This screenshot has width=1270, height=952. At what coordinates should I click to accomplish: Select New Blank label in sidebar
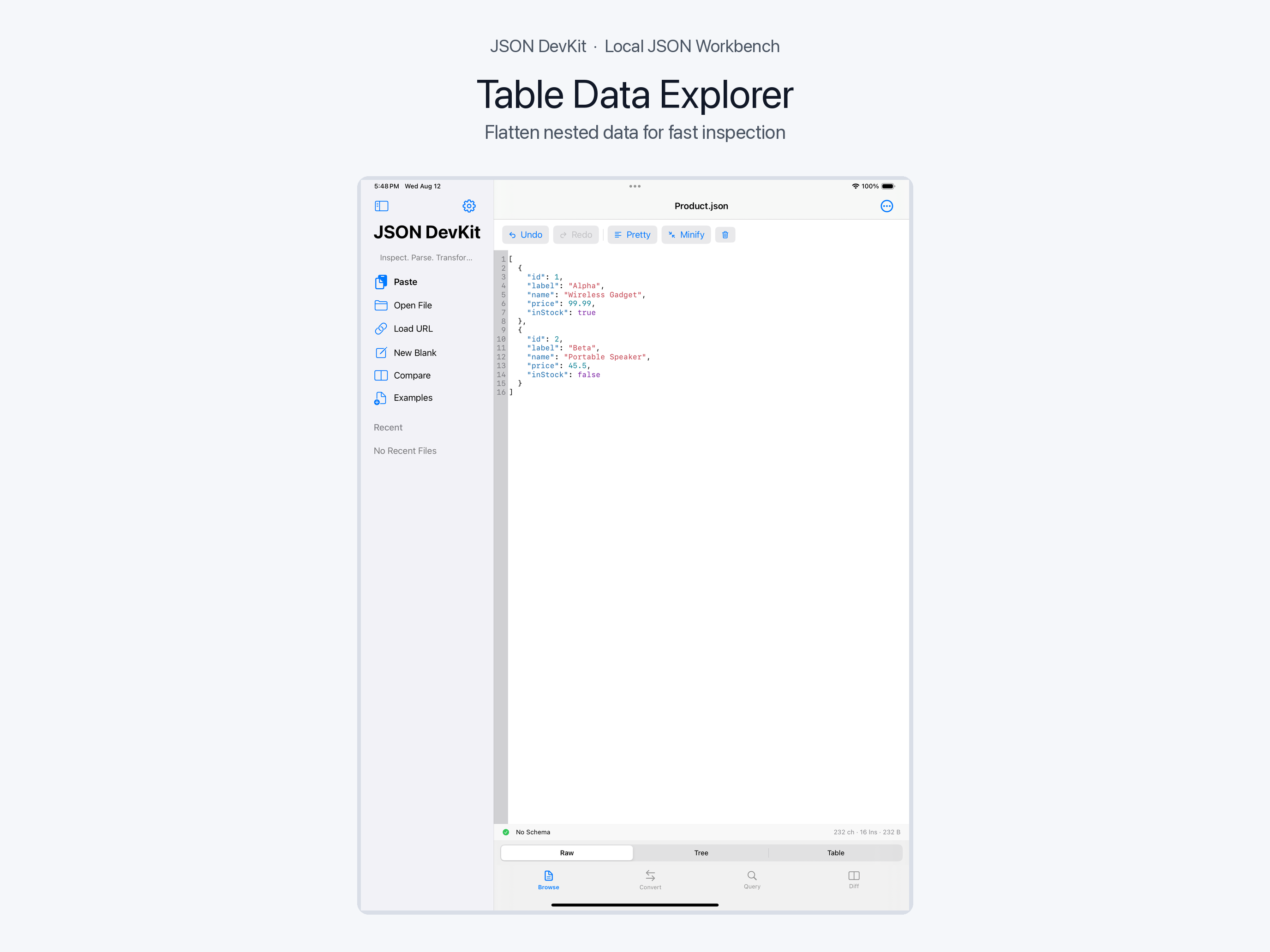point(414,353)
